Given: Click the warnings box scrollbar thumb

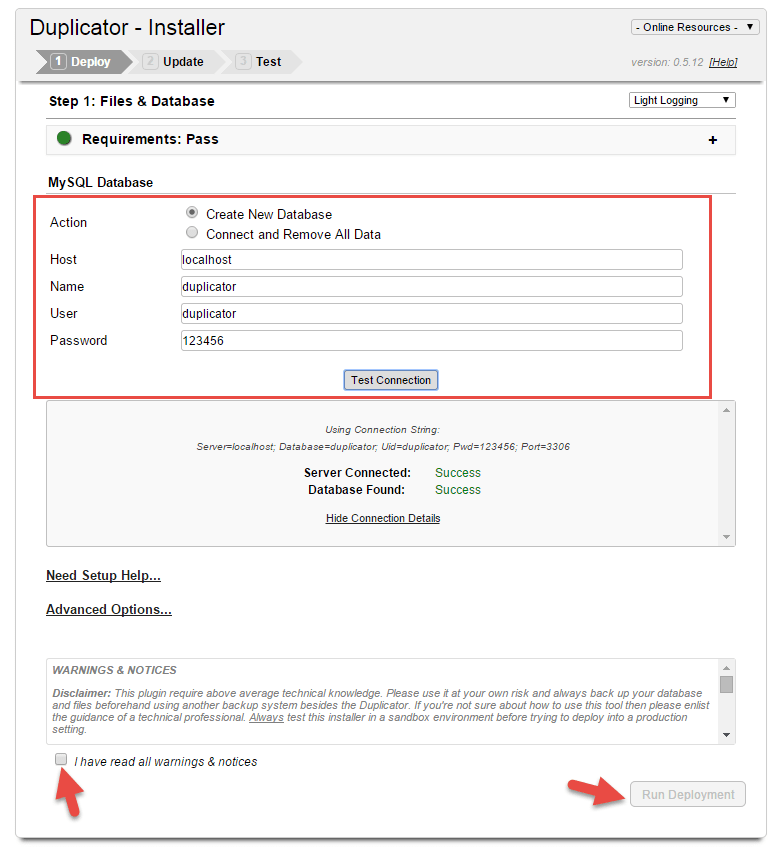Looking at the screenshot, I should tap(726, 684).
